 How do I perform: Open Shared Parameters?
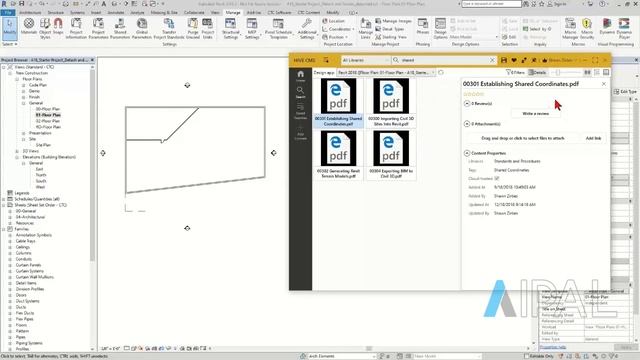click(120, 29)
